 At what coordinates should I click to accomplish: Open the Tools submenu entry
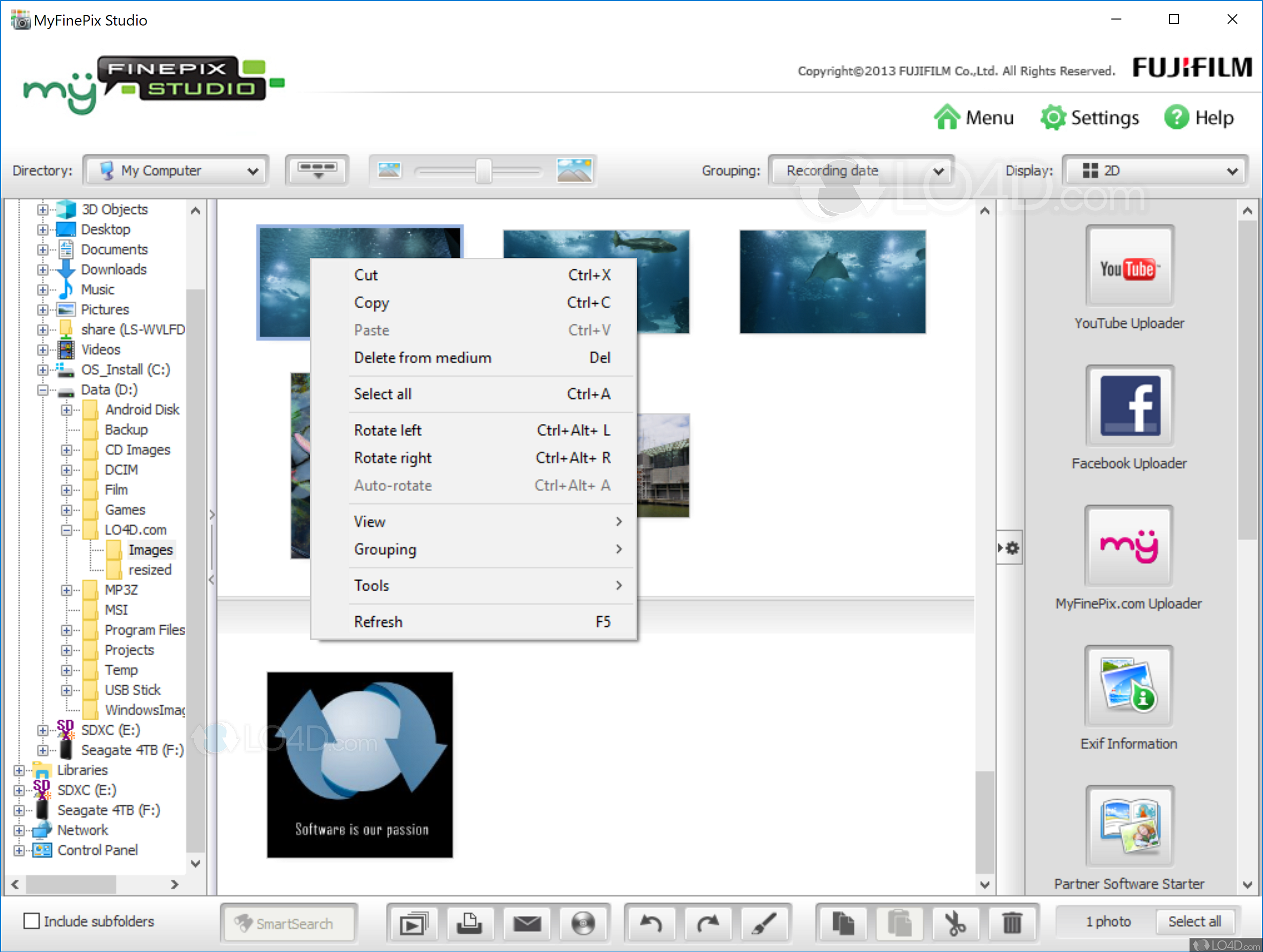pos(372,585)
